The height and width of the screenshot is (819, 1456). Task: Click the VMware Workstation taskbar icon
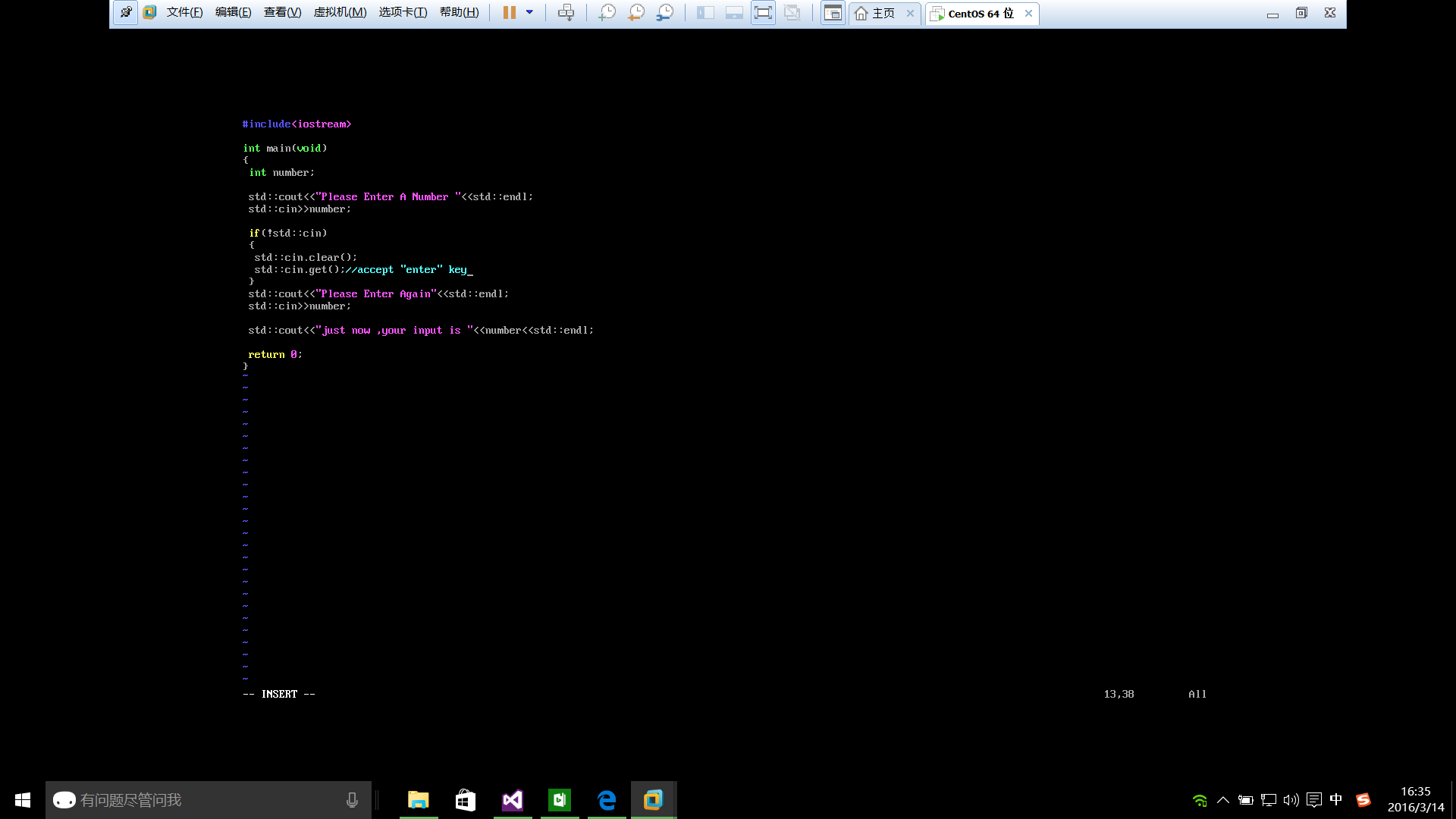(x=654, y=800)
